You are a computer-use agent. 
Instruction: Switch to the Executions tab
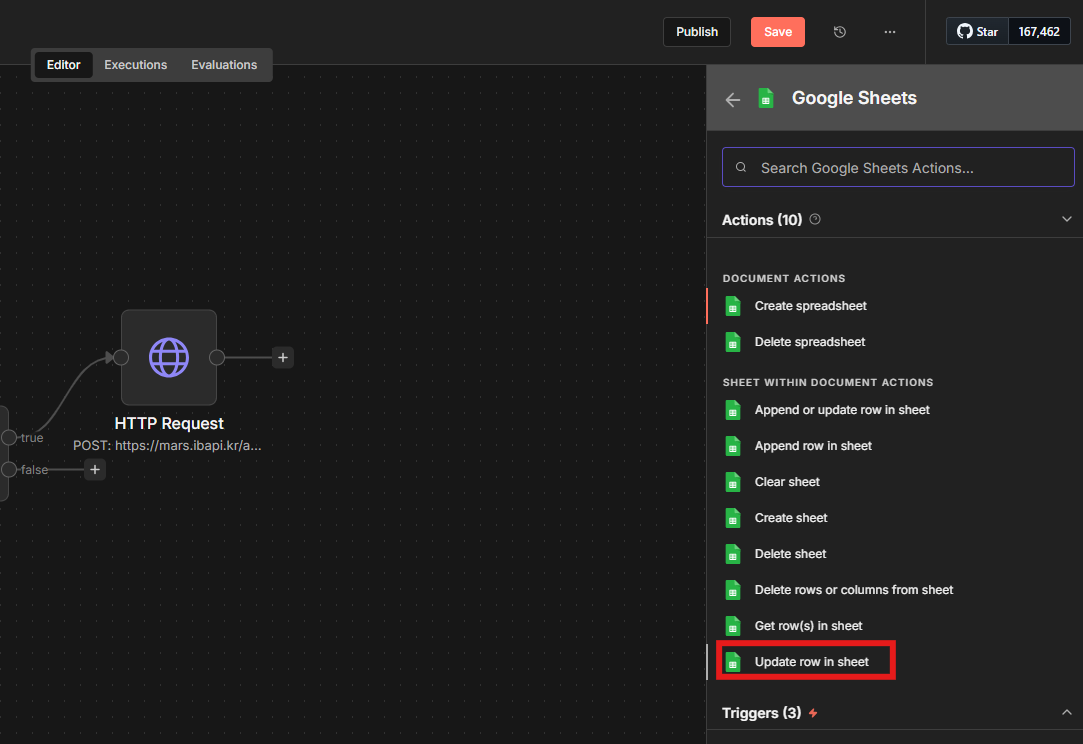[136, 65]
